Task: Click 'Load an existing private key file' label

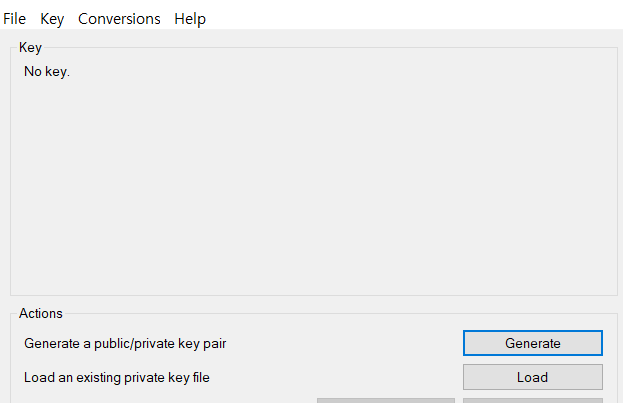Action: click(x=117, y=378)
